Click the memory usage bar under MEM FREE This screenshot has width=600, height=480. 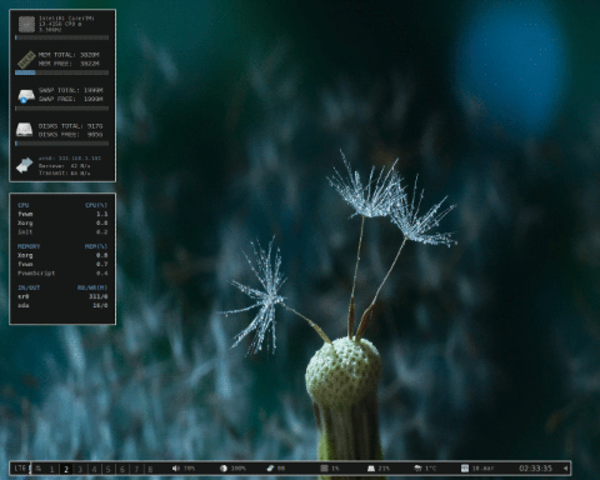click(x=62, y=72)
